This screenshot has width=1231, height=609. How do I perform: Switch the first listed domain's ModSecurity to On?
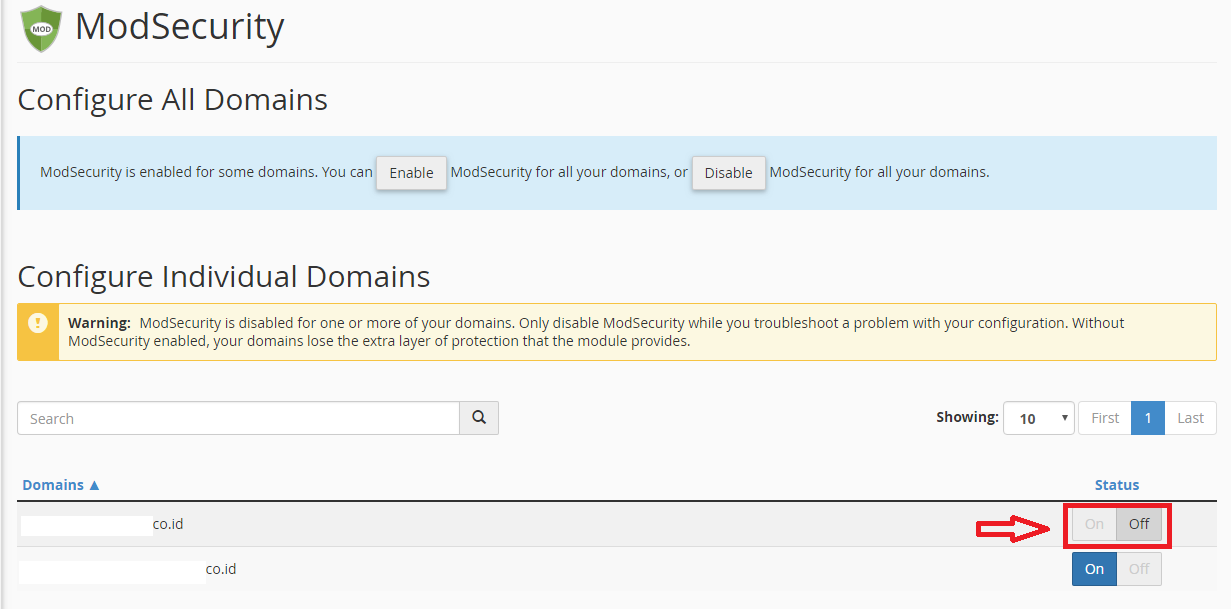click(x=1094, y=524)
